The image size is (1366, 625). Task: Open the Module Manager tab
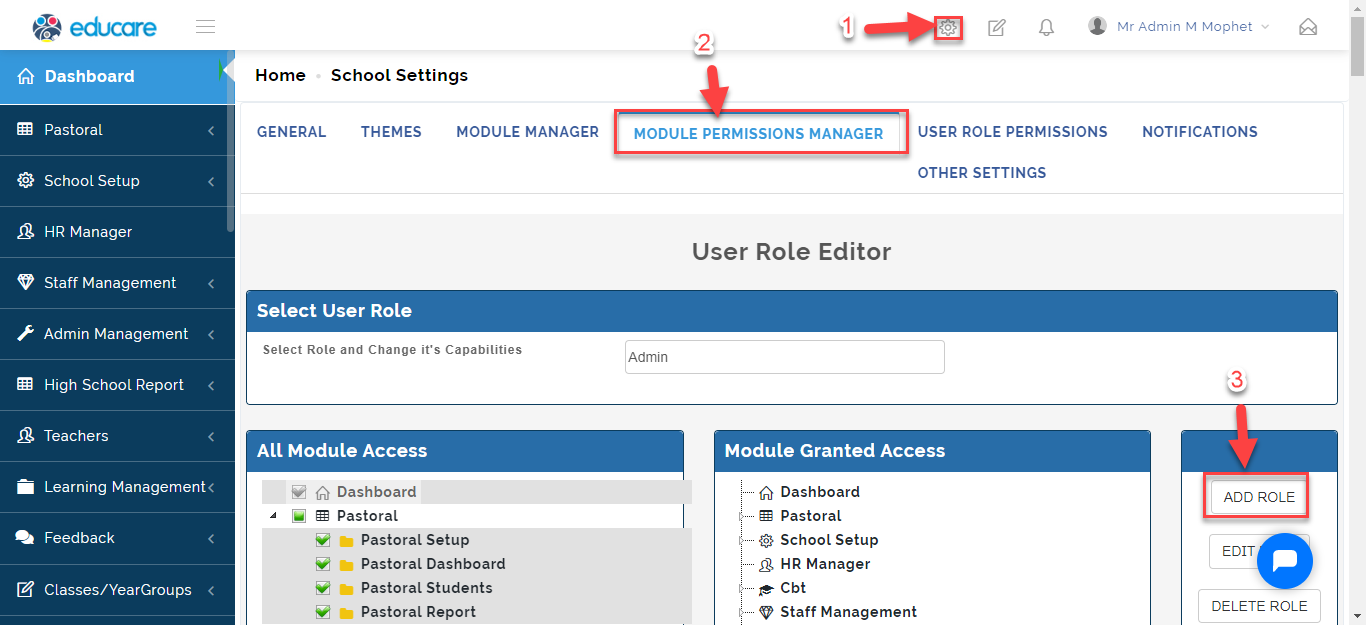click(527, 132)
